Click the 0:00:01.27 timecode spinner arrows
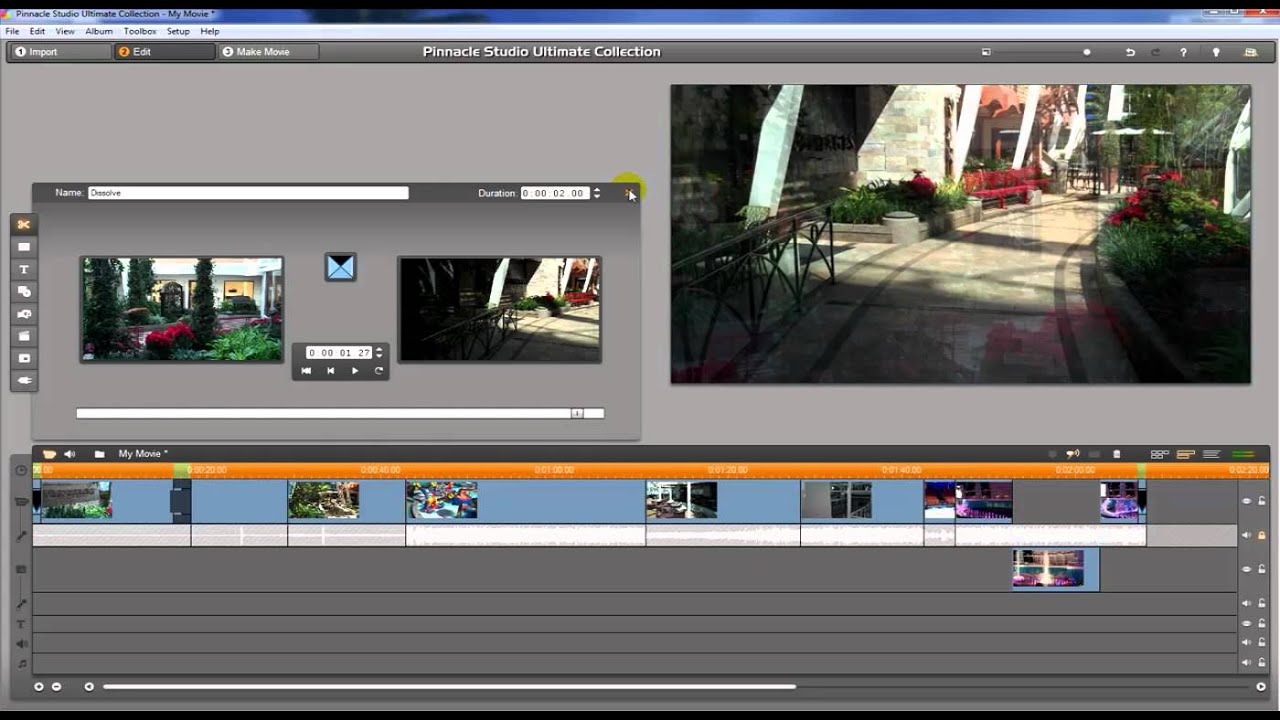Viewport: 1280px width, 720px height. point(379,352)
